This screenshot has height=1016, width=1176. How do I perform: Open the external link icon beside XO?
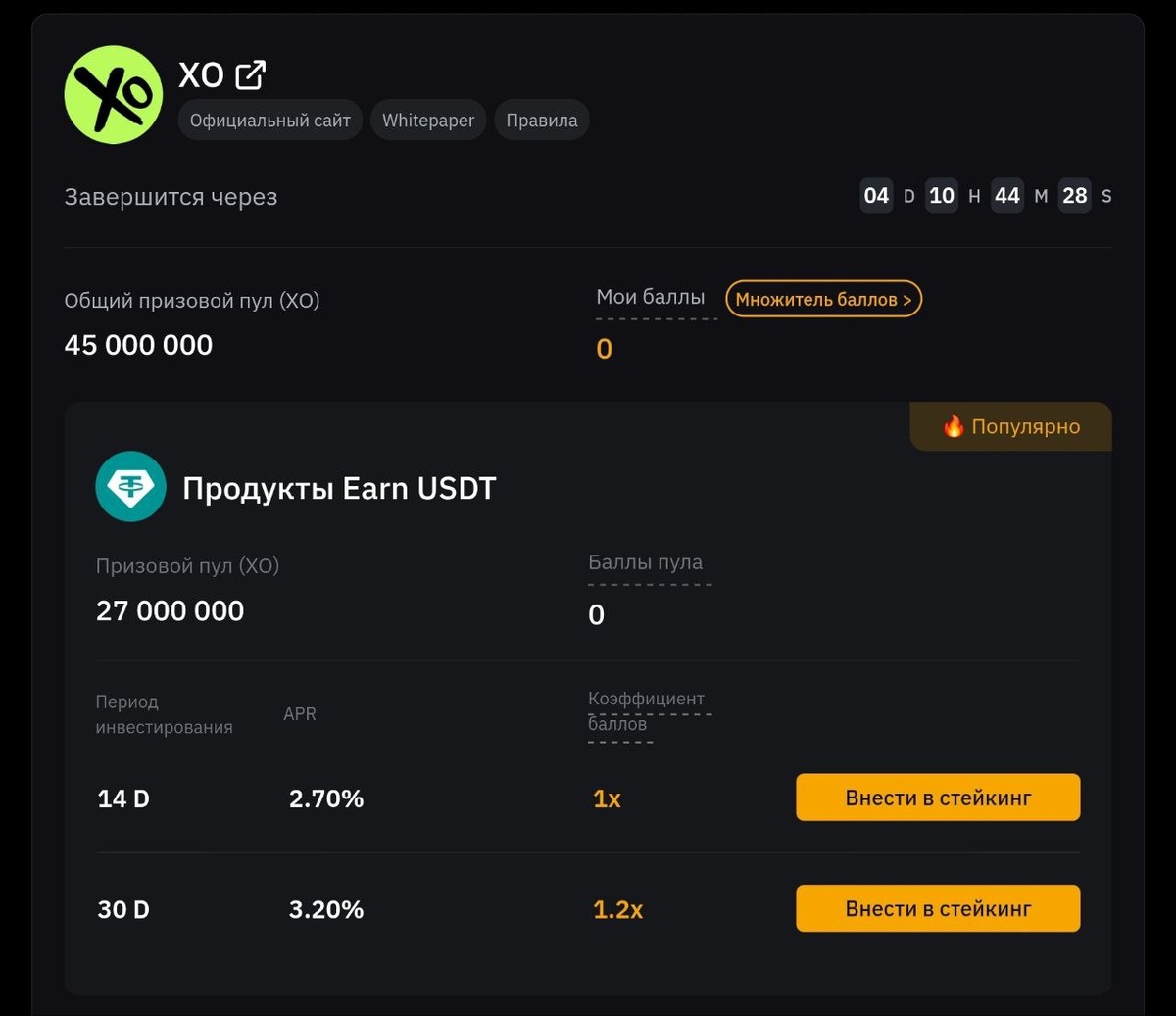(251, 74)
